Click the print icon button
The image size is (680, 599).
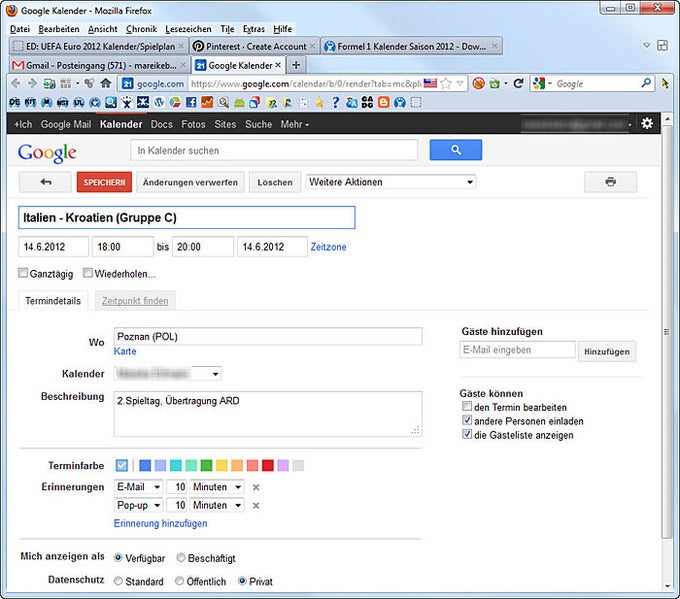click(x=611, y=182)
